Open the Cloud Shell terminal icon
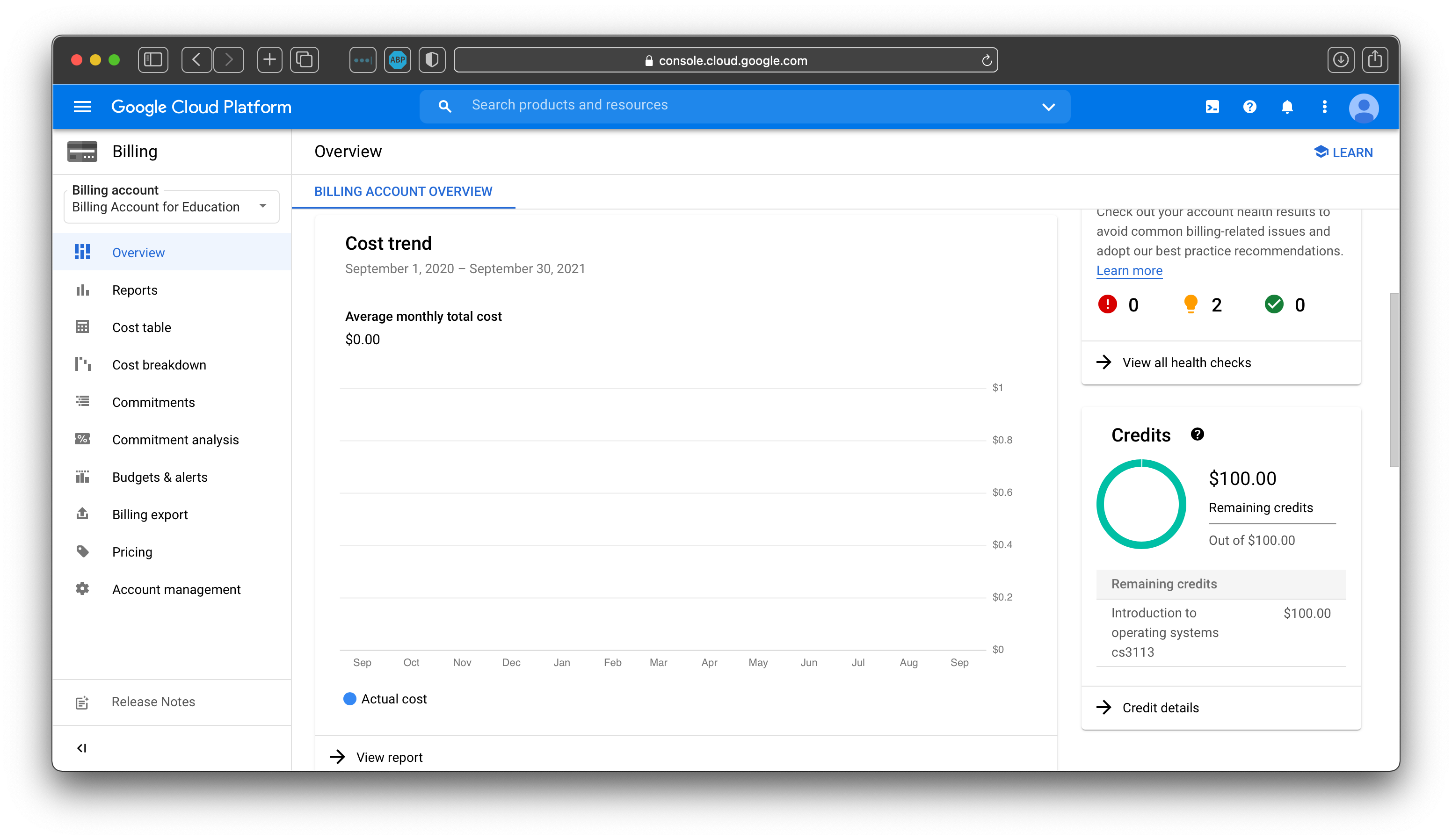 (1212, 107)
